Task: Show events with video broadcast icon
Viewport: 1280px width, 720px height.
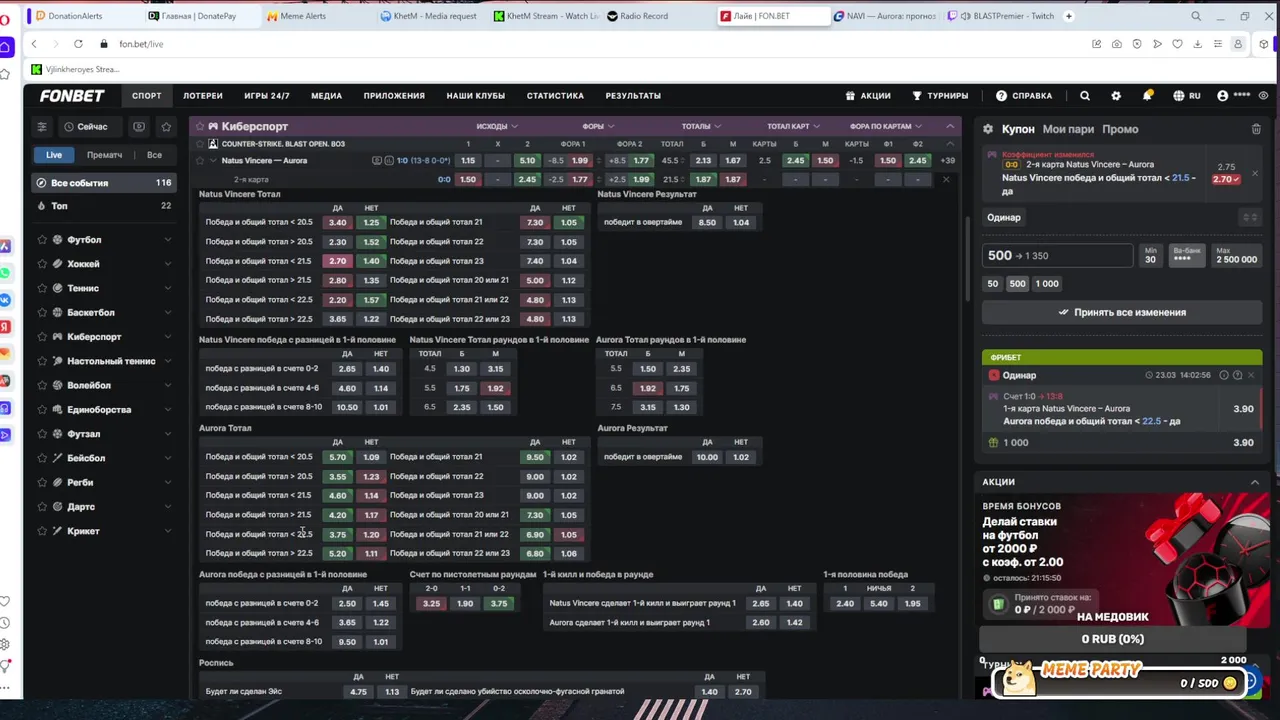Action: pos(139,127)
